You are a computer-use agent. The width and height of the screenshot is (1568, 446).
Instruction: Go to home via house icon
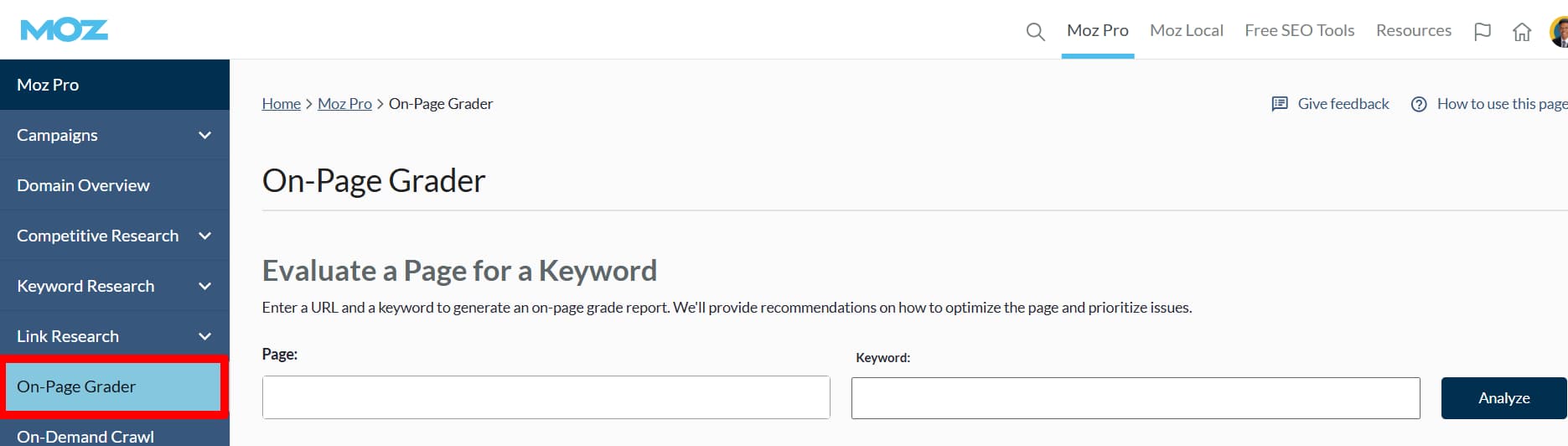point(1521,32)
